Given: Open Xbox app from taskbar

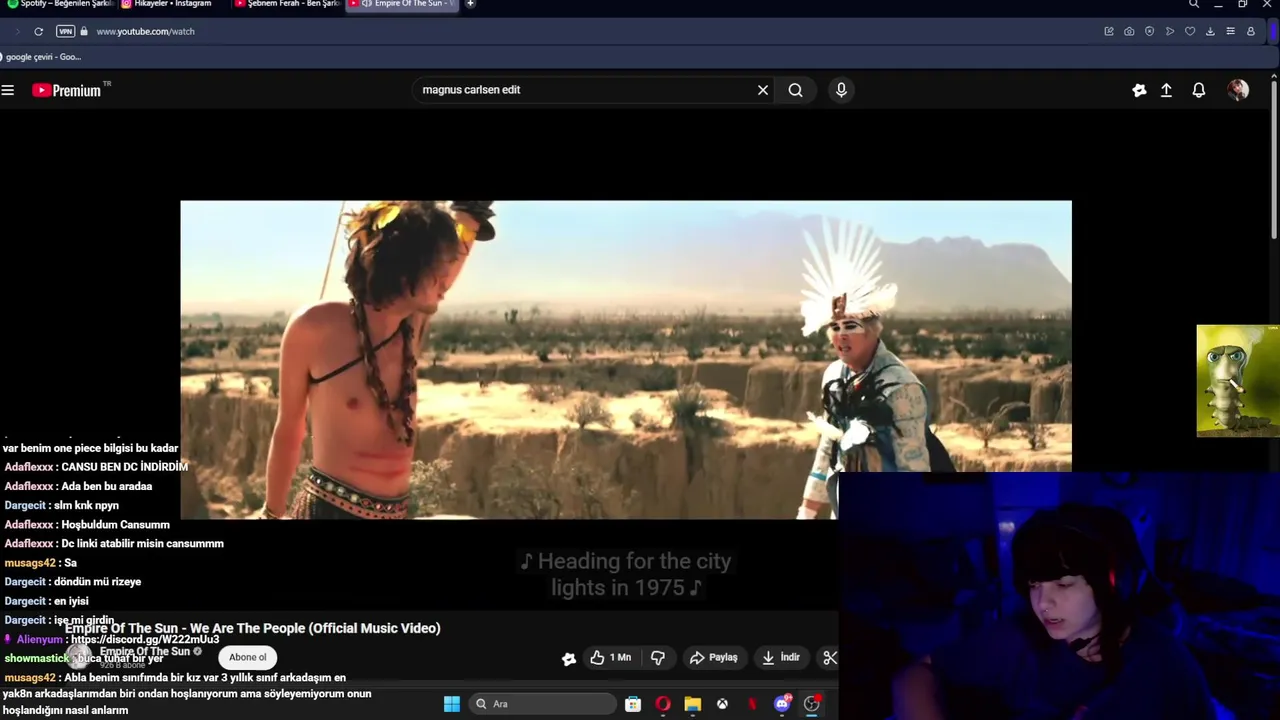Looking at the screenshot, I should (x=722, y=704).
